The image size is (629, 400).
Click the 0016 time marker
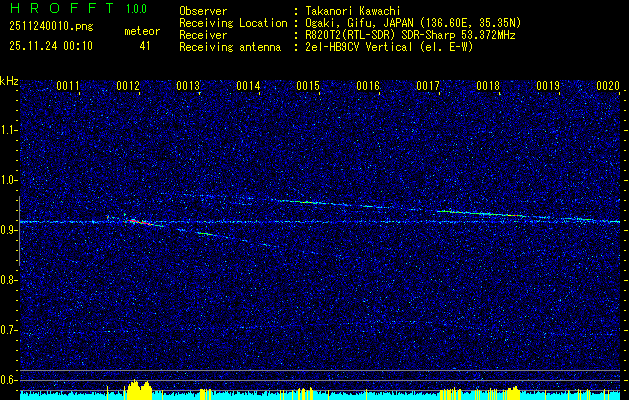point(368,86)
